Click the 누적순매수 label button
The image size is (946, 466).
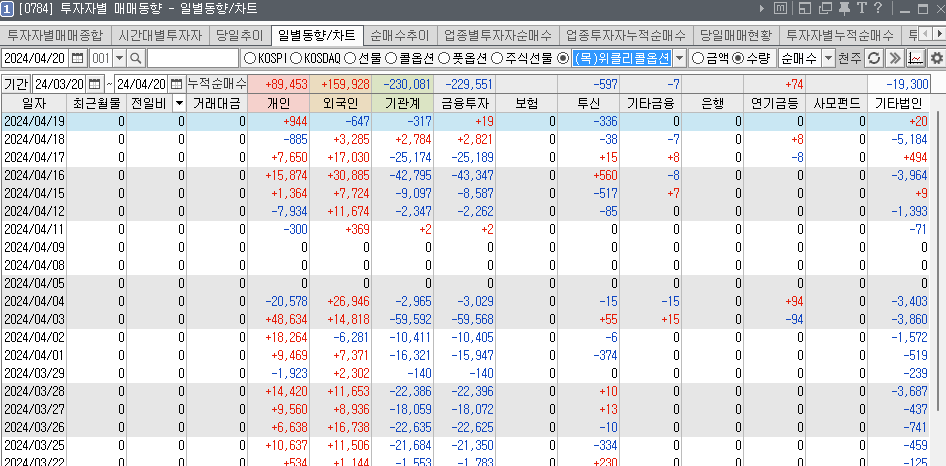coord(217,83)
